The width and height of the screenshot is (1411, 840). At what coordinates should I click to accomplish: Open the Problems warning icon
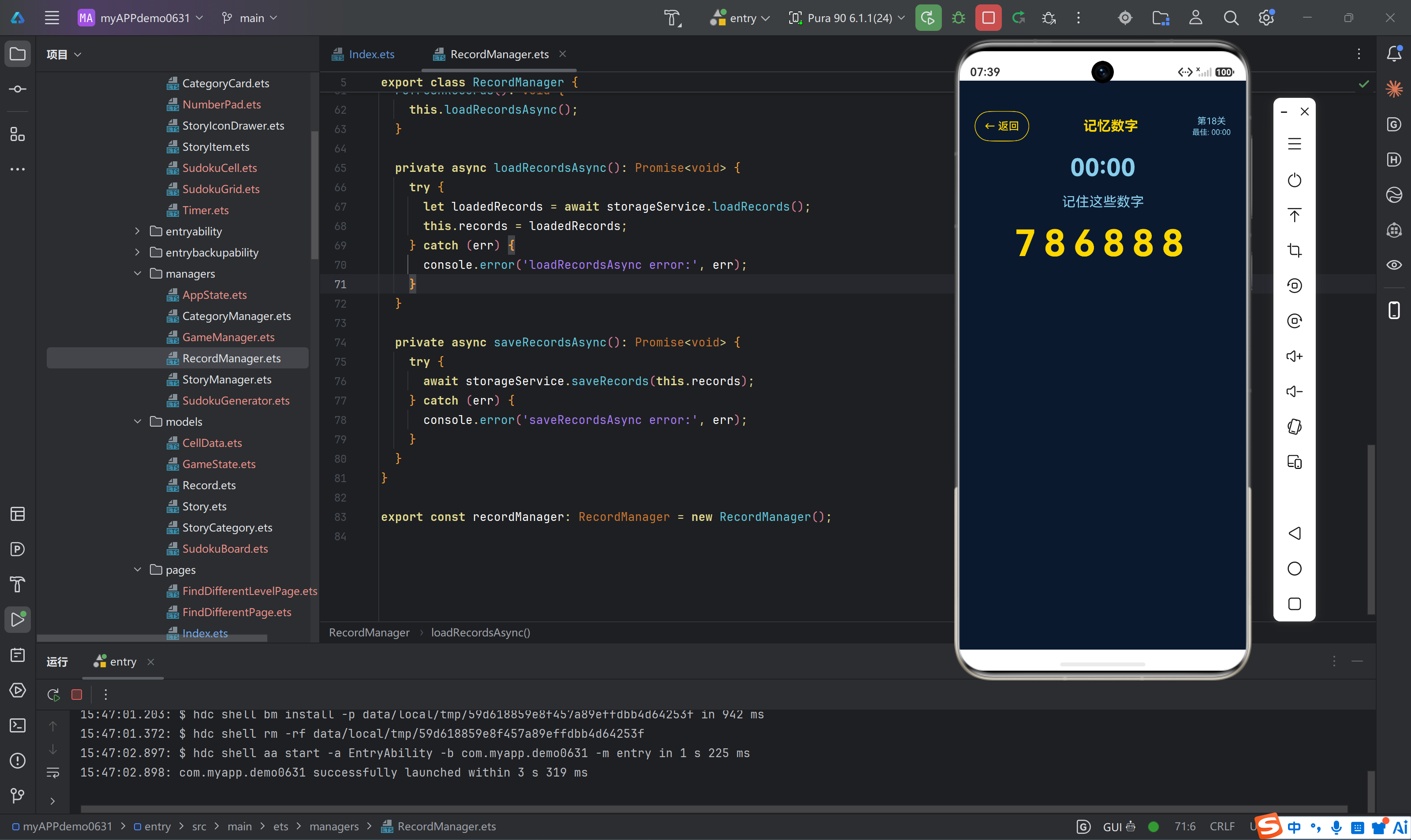18,760
